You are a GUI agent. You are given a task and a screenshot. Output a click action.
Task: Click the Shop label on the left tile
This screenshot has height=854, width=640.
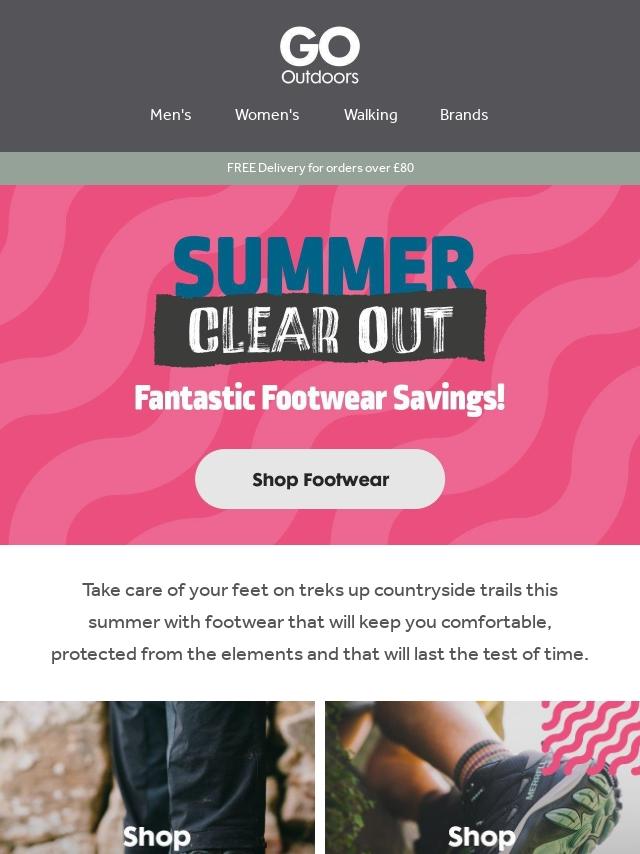click(x=157, y=837)
